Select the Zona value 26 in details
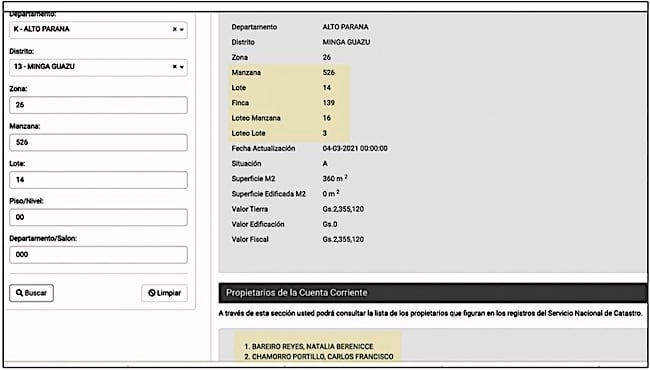This screenshot has width=650, height=370. click(327, 58)
